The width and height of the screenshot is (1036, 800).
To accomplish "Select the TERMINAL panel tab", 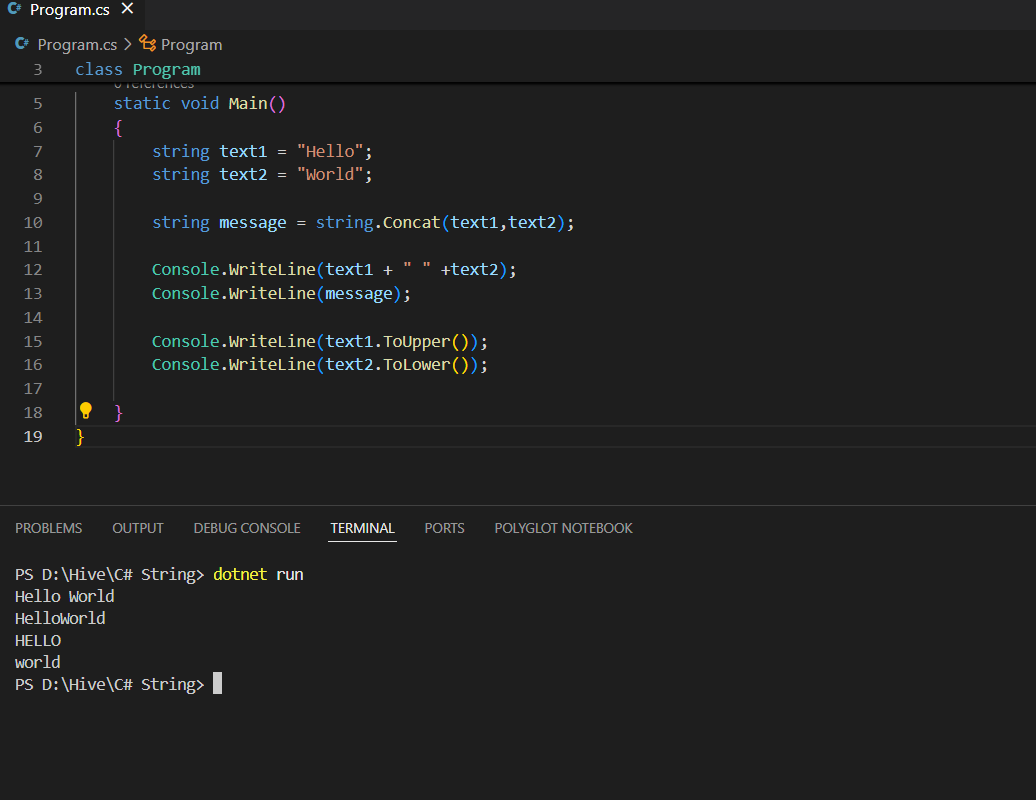I will (x=363, y=528).
